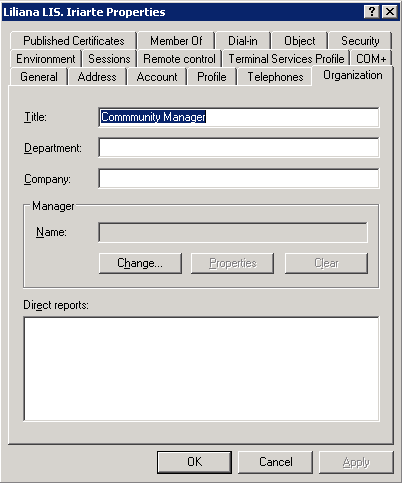Click the Cancel button
402x483 pixels.
pyautogui.click(x=276, y=462)
